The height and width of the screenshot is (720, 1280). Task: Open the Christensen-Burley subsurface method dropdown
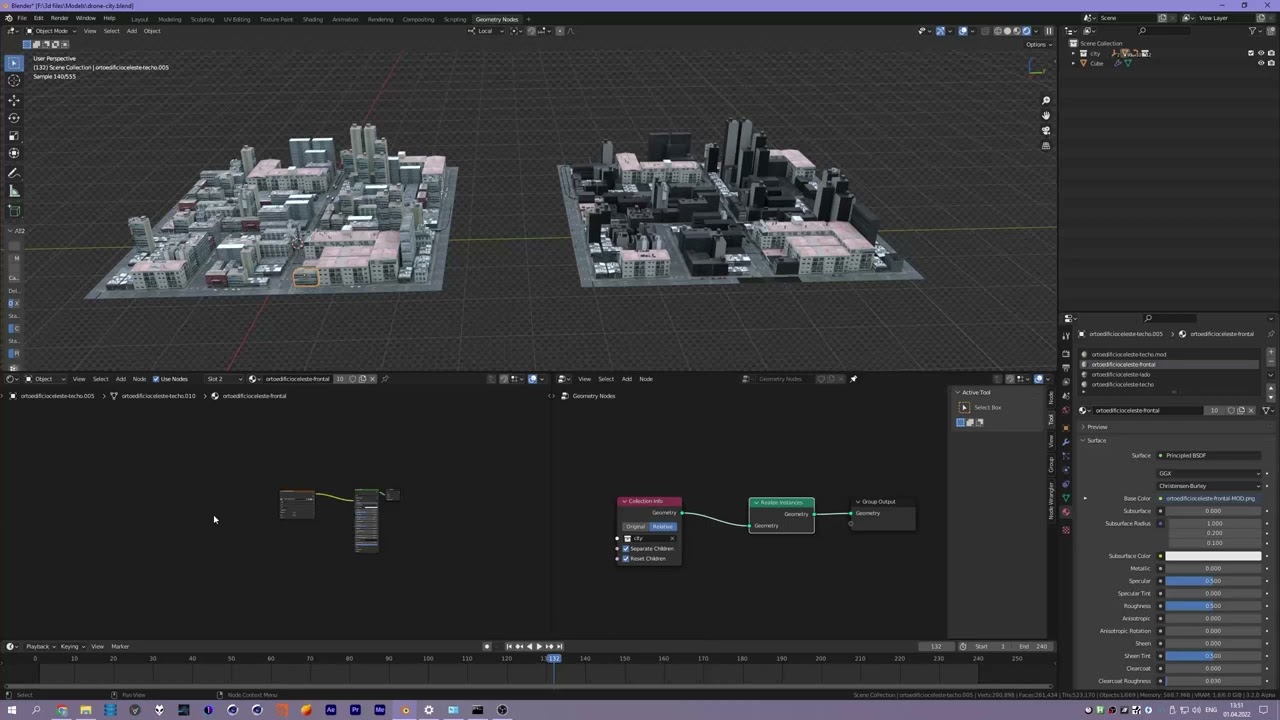1210,486
